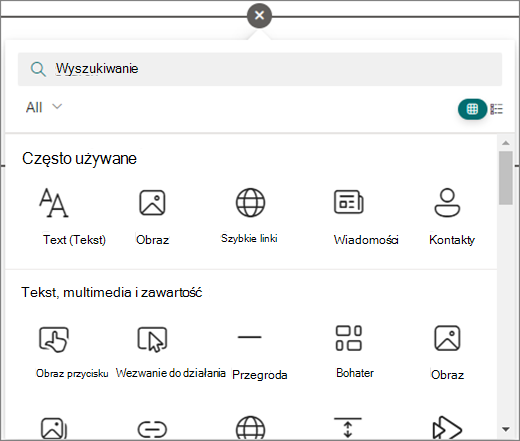This screenshot has height=441, width=520.
Task: Click the vertical scrollbar thumb
Action: 506,178
